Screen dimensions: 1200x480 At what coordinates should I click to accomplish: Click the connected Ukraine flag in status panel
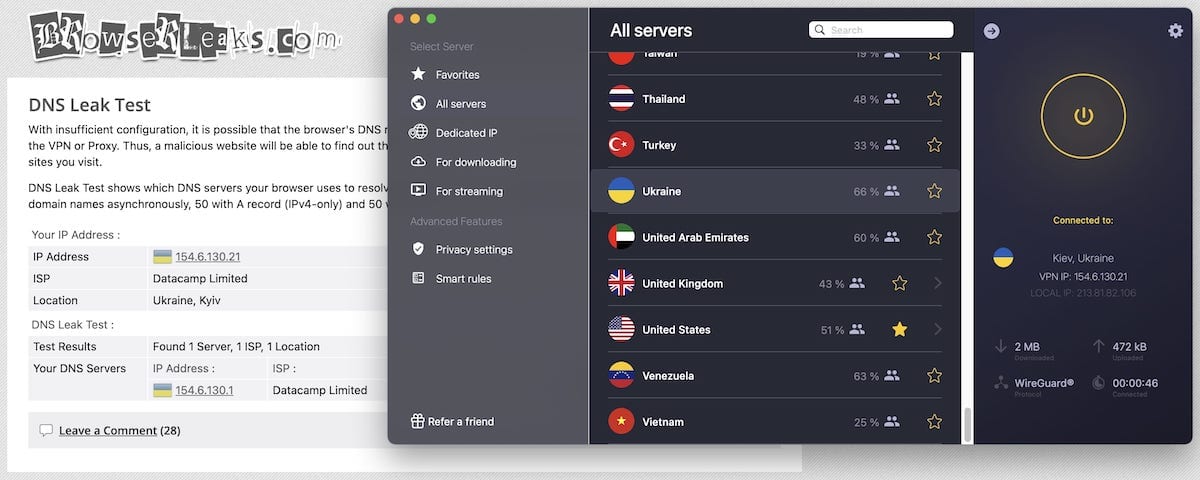pyautogui.click(x=1003, y=258)
